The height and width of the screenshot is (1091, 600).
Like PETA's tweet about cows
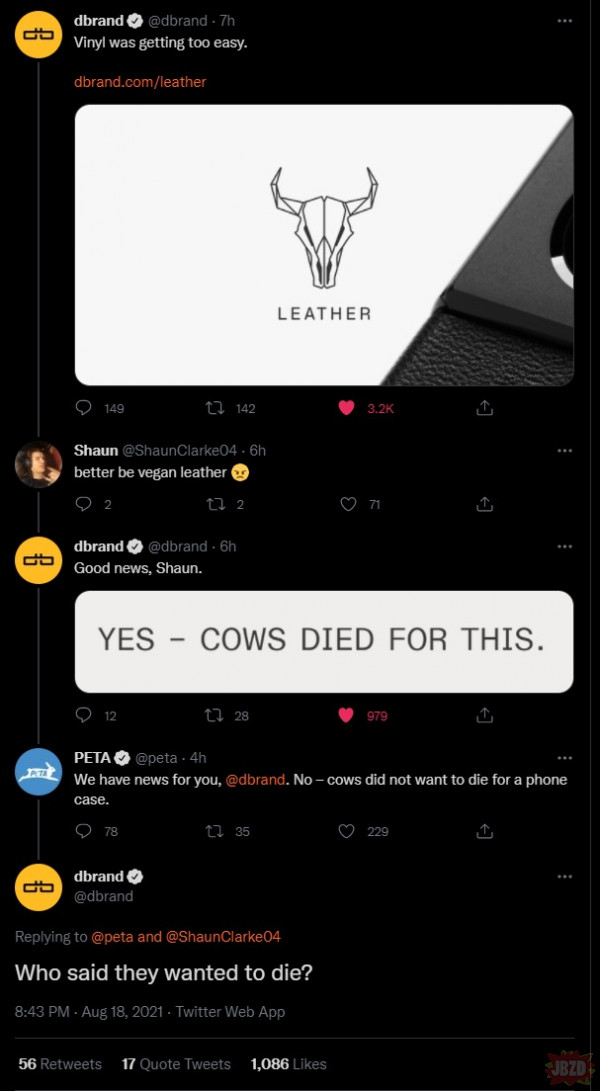tap(347, 831)
